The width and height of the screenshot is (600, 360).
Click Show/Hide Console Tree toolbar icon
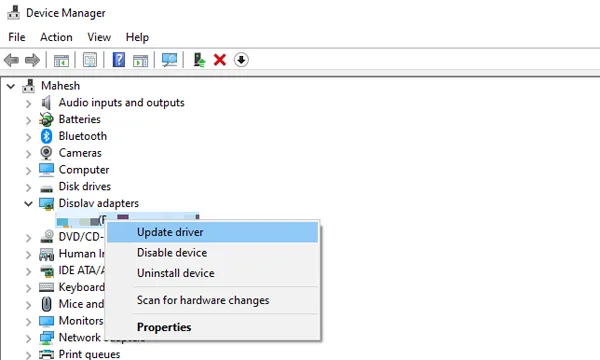pyautogui.click(x=61, y=60)
